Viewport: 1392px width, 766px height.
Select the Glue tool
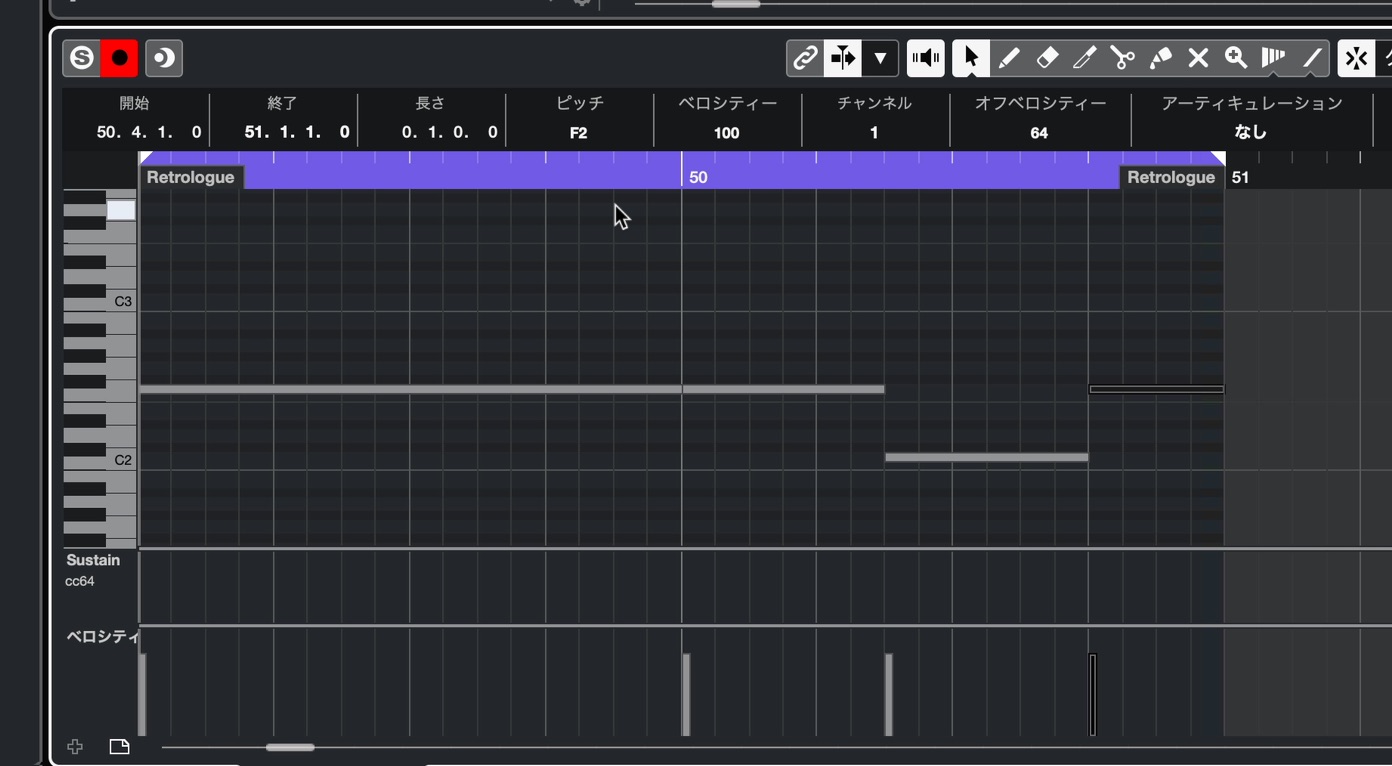click(1161, 58)
